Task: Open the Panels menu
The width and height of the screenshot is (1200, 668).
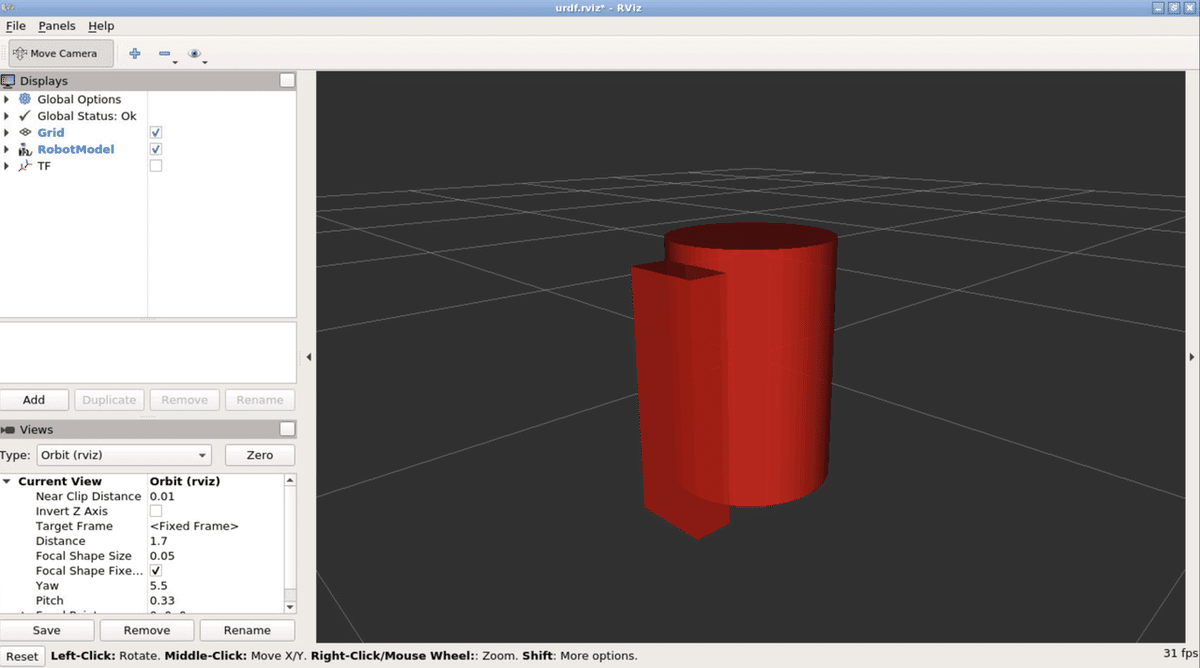Action: tap(57, 26)
